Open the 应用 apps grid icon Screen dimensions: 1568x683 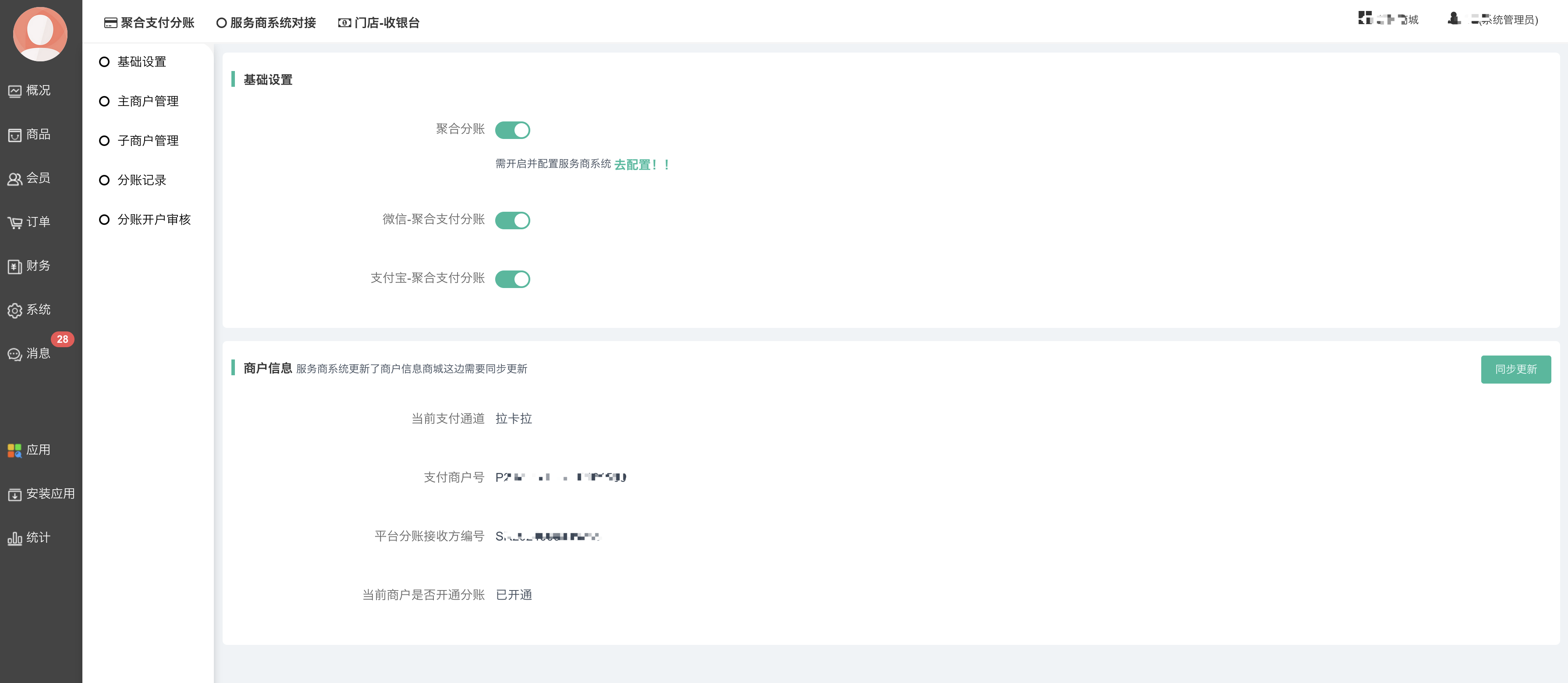pyautogui.click(x=14, y=451)
